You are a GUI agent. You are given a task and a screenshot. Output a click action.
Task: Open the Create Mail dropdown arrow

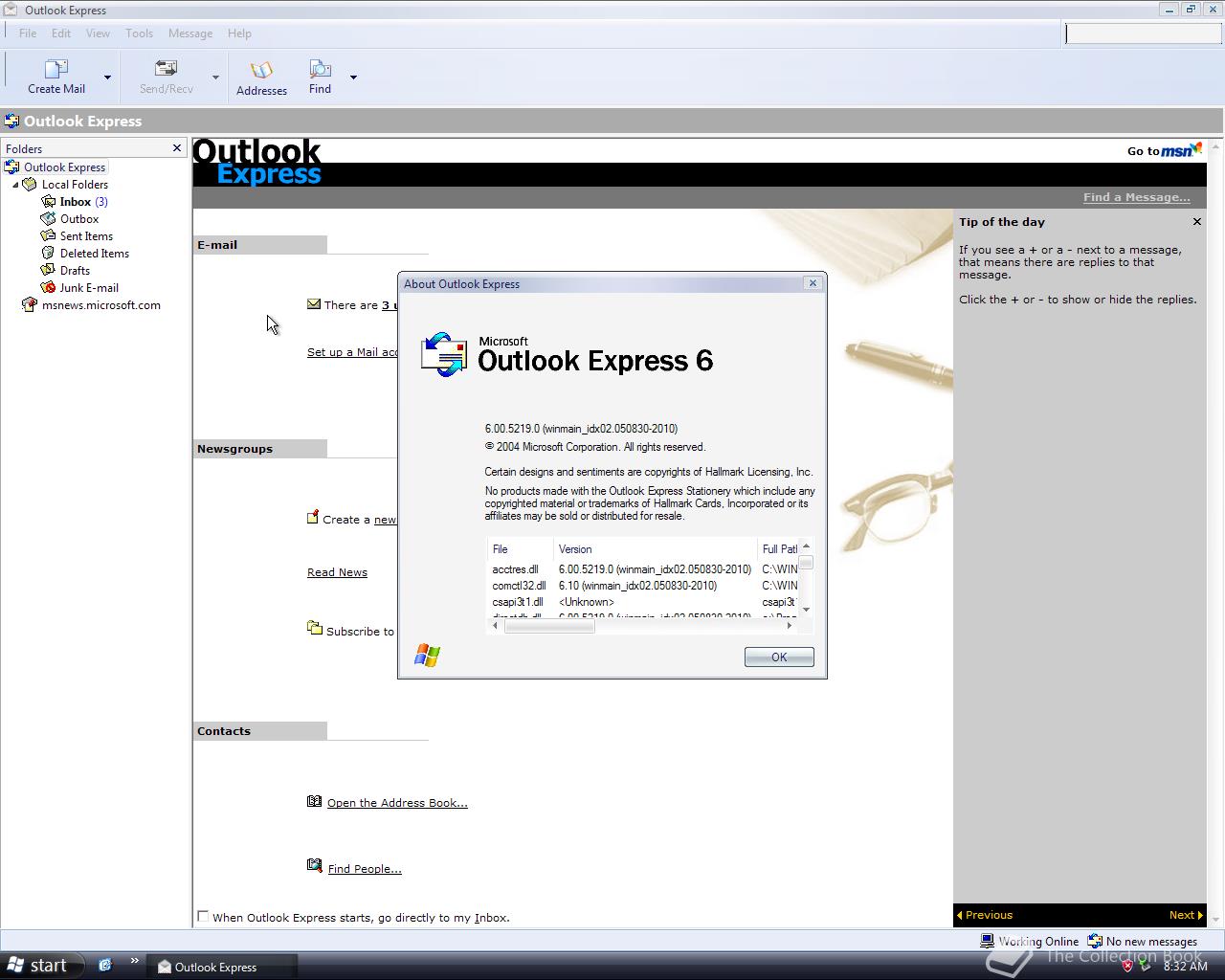[x=107, y=78]
